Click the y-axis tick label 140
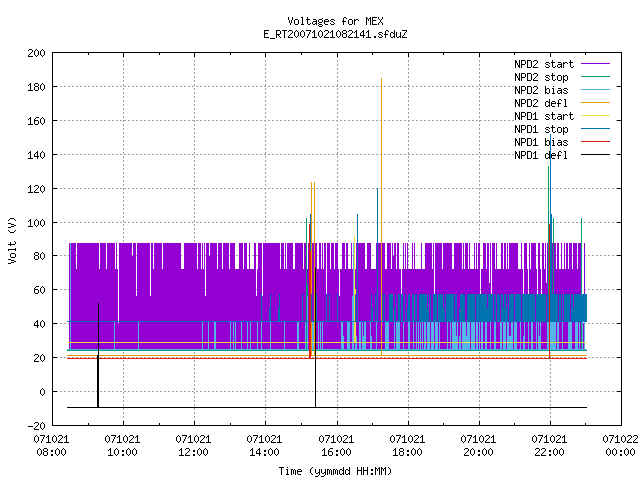The width and height of the screenshot is (640, 480). pyautogui.click(x=36, y=155)
